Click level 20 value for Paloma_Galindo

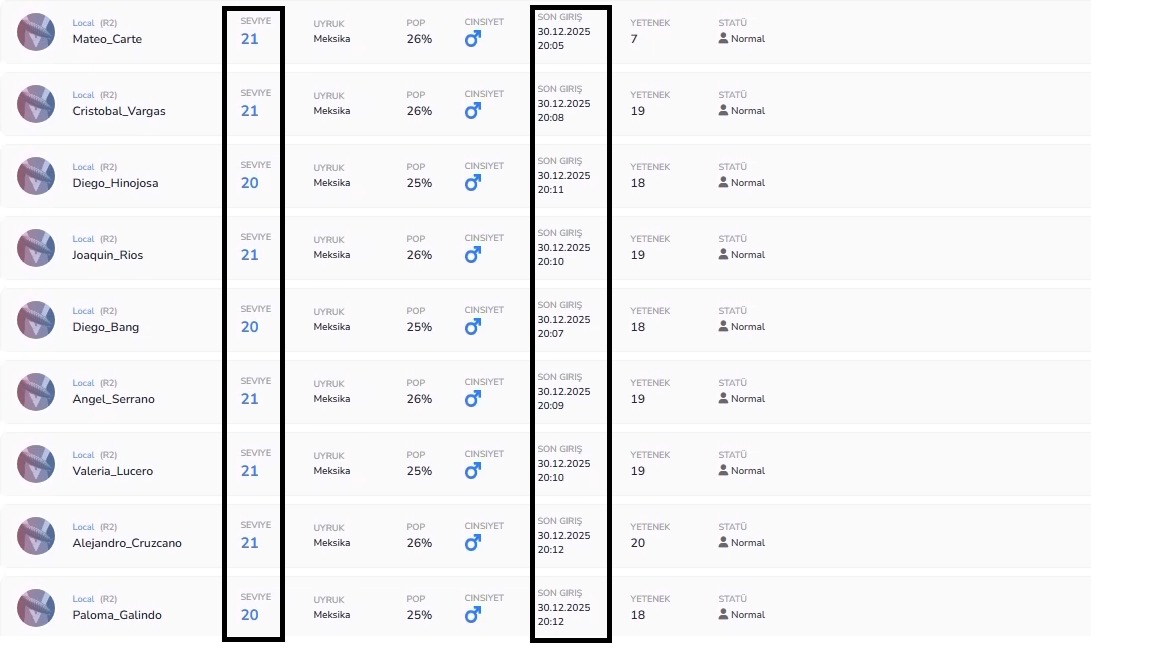[250, 615]
